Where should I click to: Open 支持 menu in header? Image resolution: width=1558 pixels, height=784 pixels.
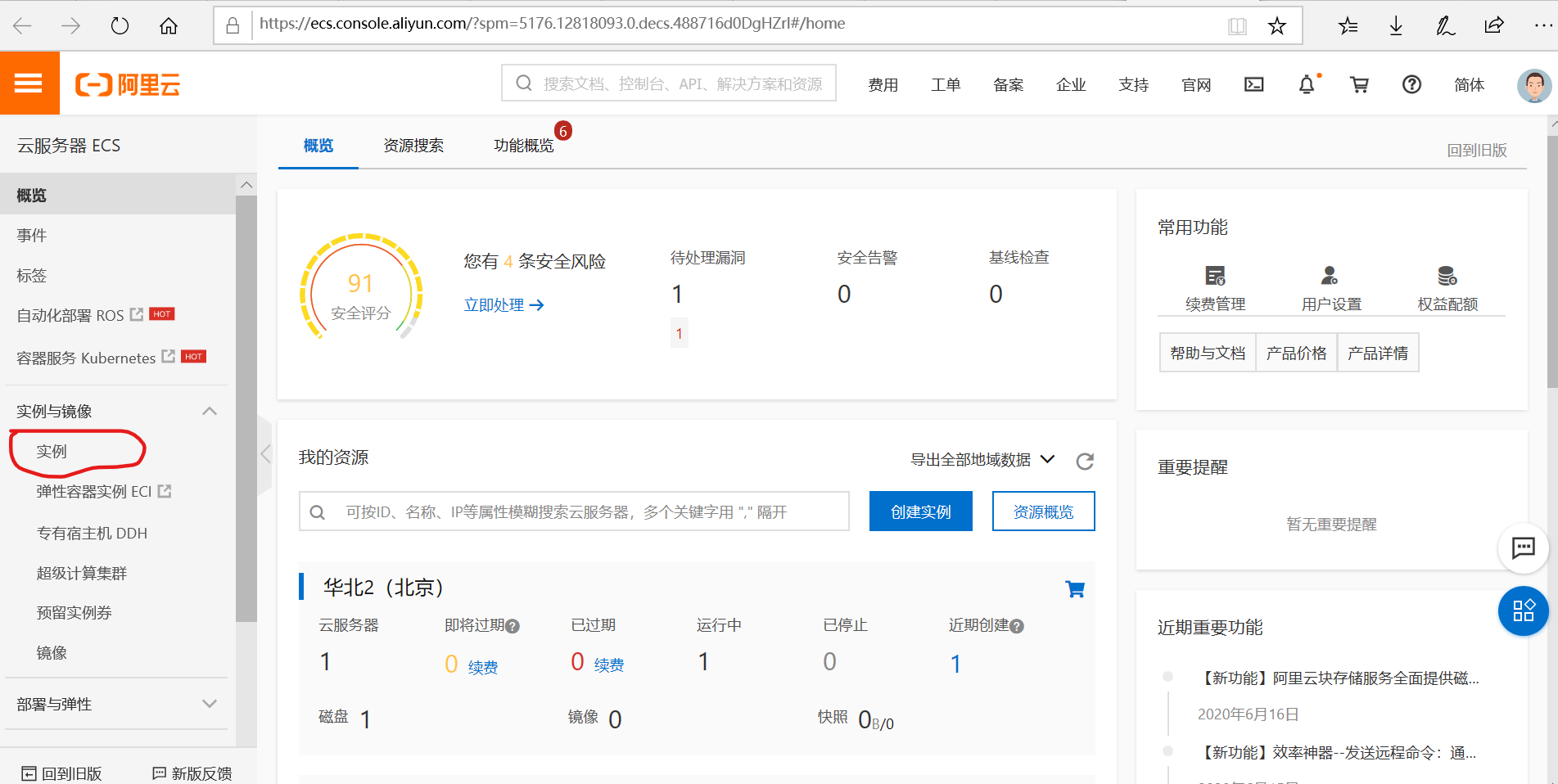(1134, 84)
